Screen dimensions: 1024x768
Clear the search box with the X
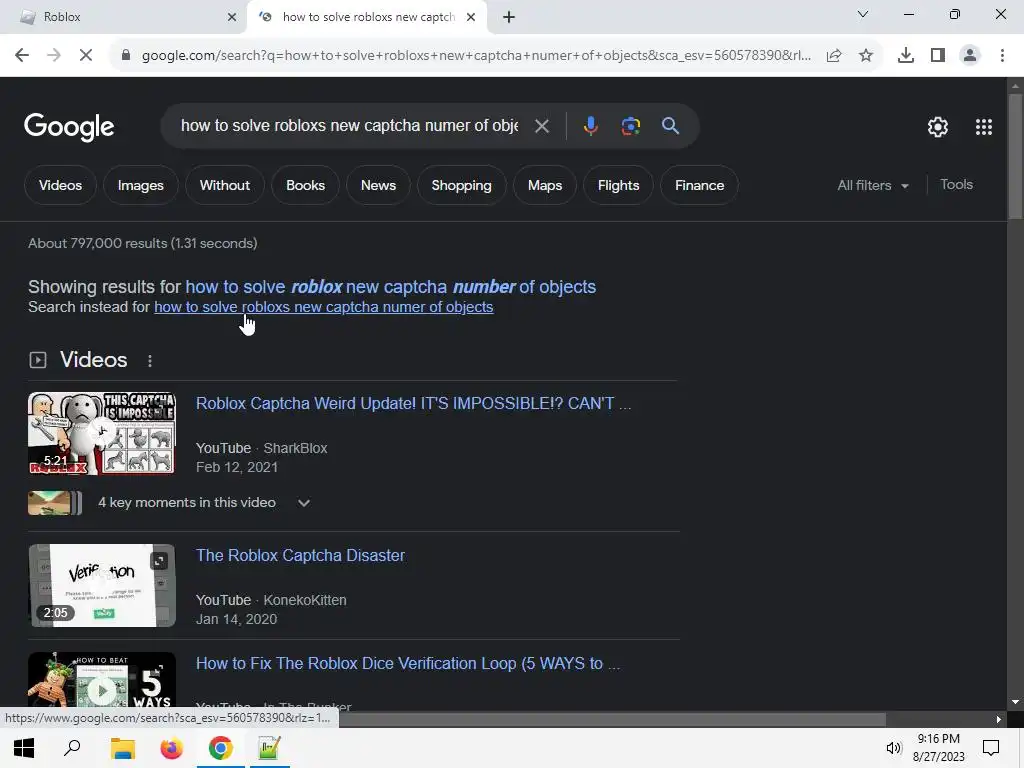[x=541, y=126]
